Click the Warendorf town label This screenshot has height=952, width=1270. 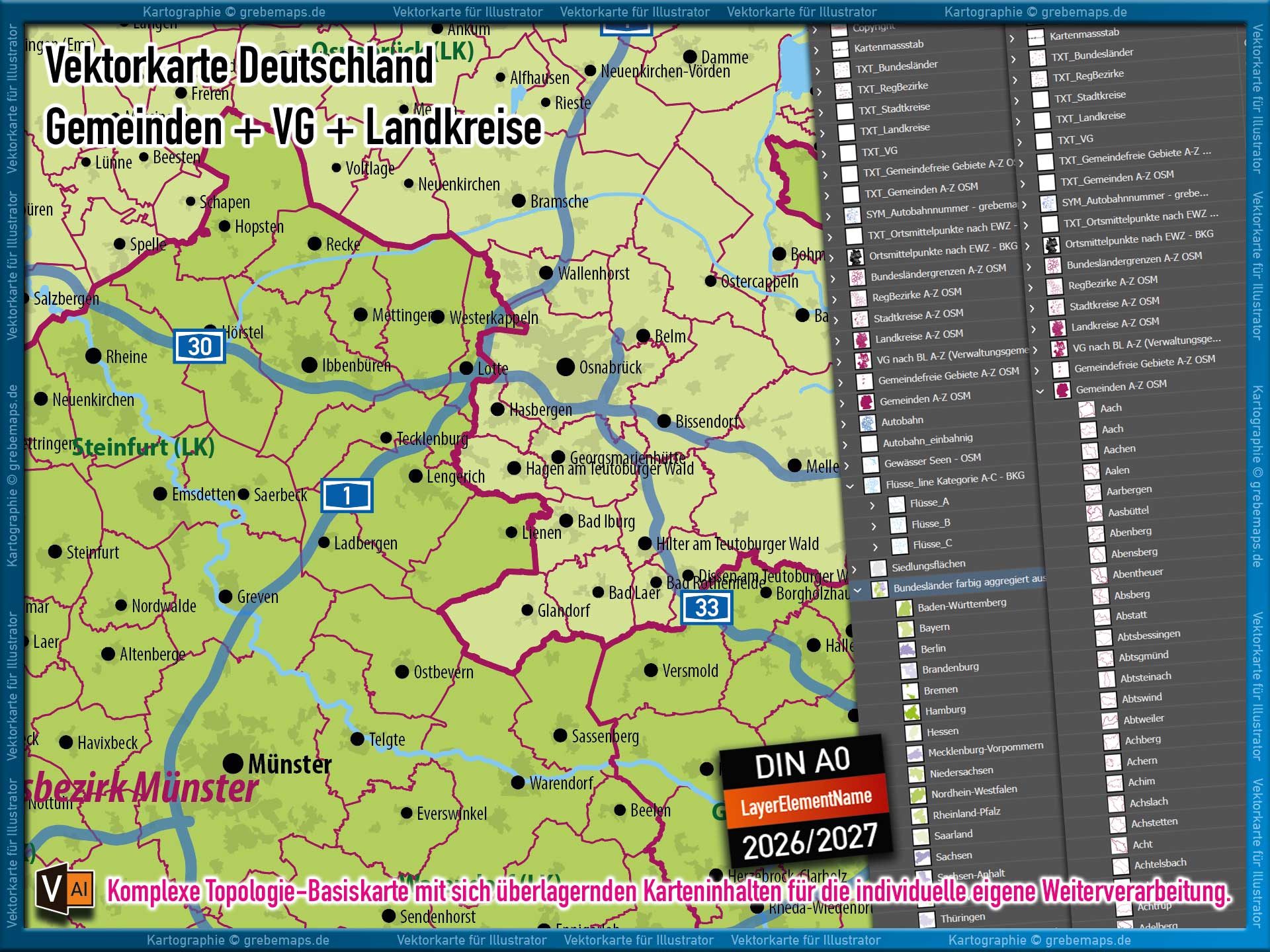tap(561, 783)
